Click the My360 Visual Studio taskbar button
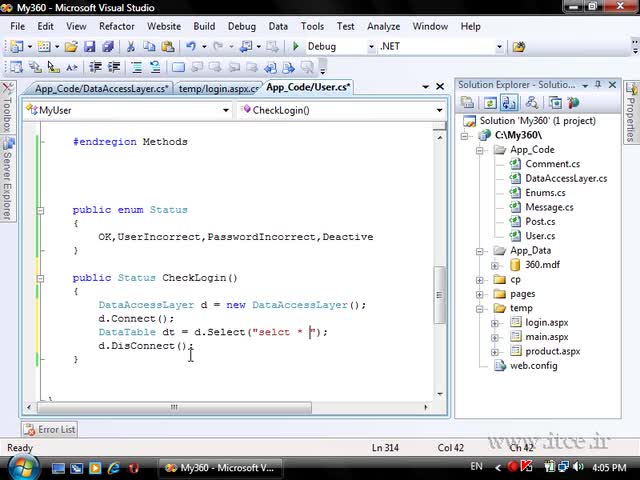 pyautogui.click(x=220, y=468)
